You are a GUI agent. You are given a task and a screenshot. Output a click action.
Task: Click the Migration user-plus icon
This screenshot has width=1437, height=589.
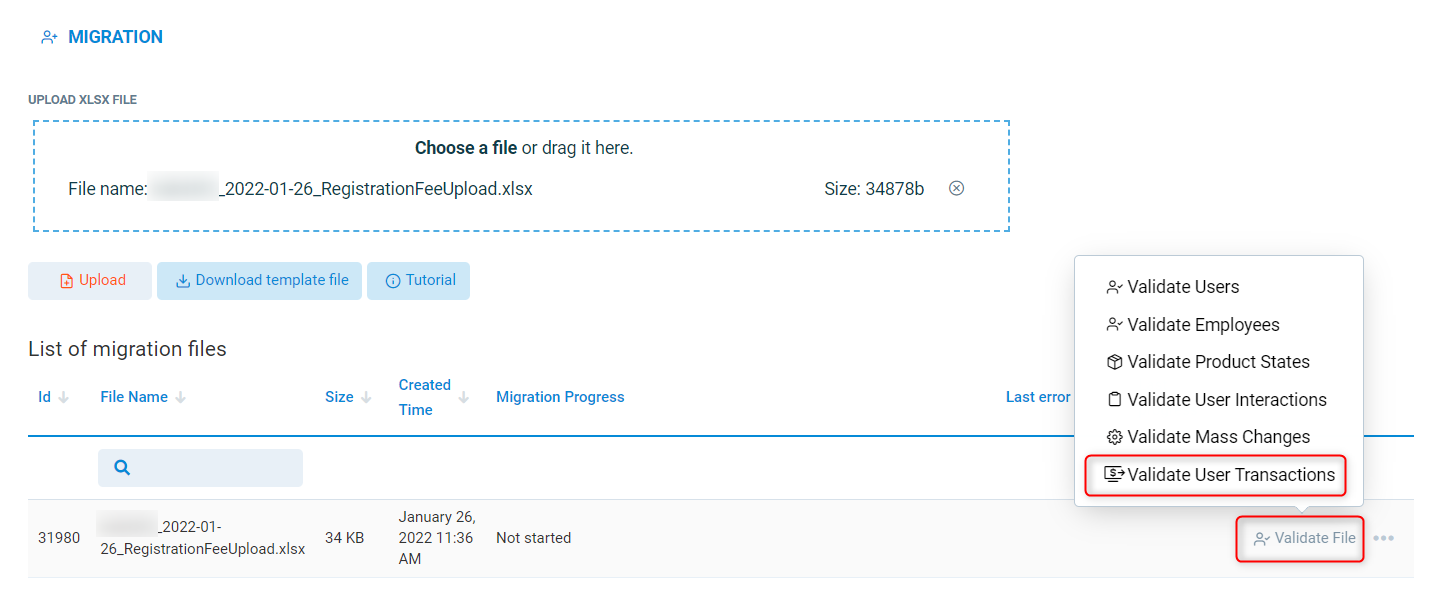click(x=49, y=37)
